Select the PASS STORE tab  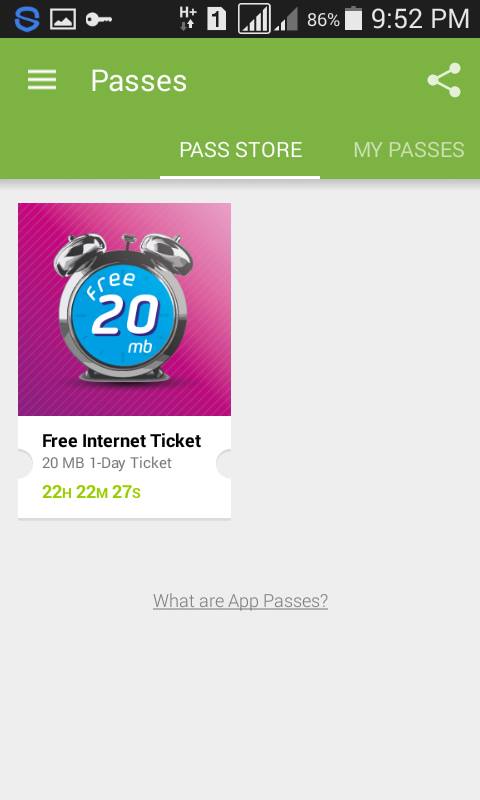(x=240, y=149)
